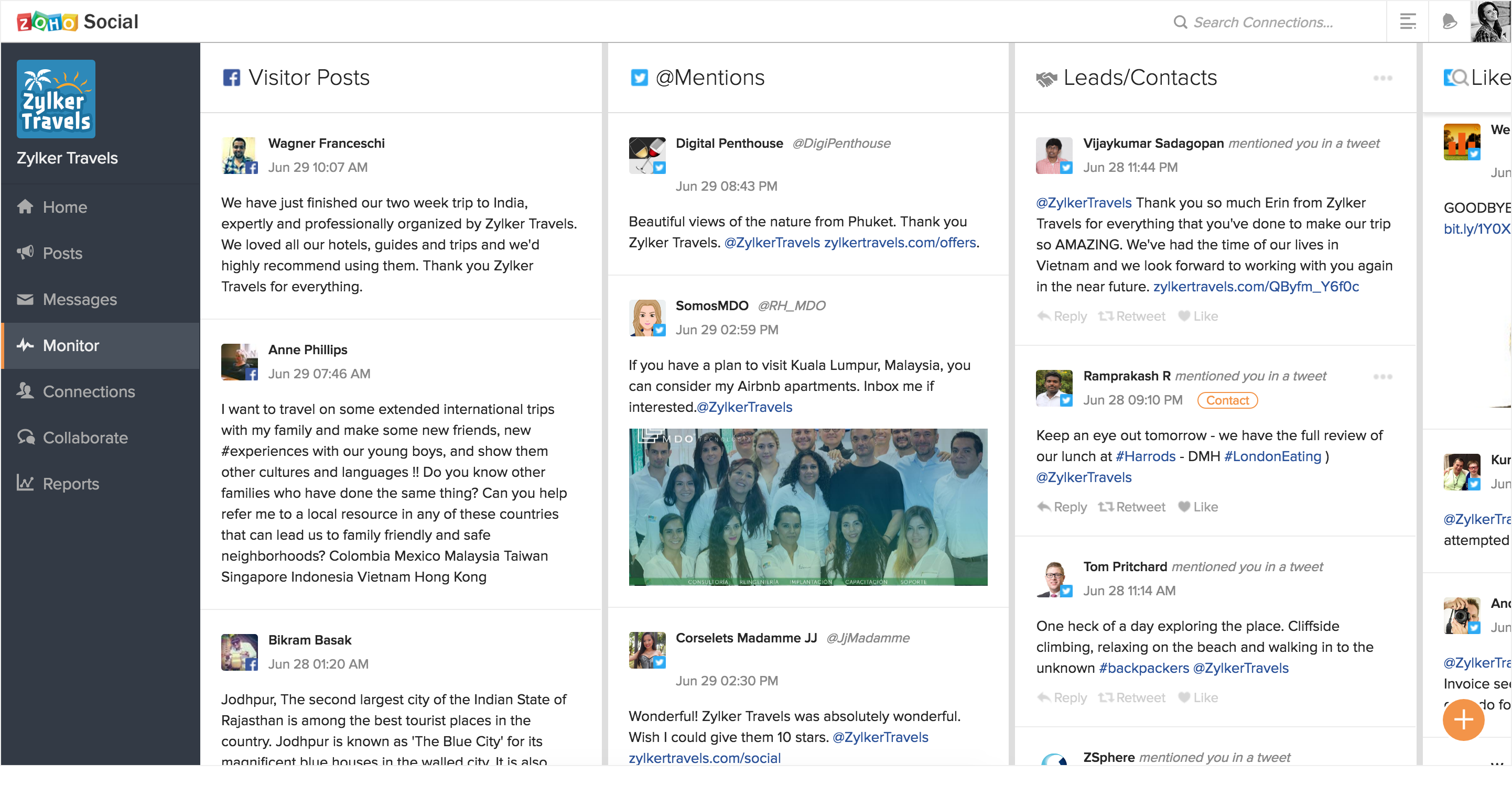1512x786 pixels.
Task: Open Messages in sidebar
Action: (x=79, y=299)
